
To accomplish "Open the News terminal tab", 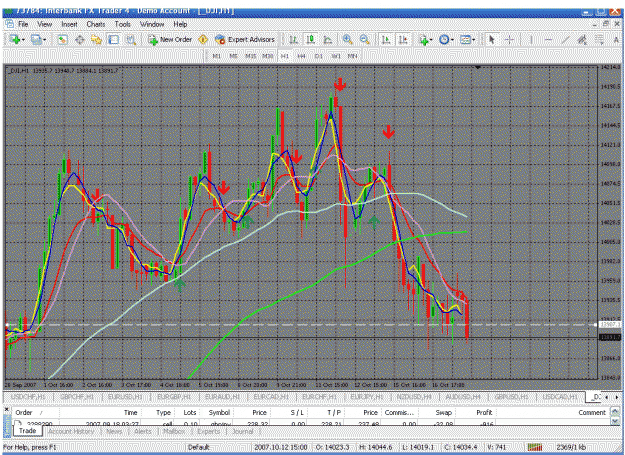I will [x=114, y=431].
